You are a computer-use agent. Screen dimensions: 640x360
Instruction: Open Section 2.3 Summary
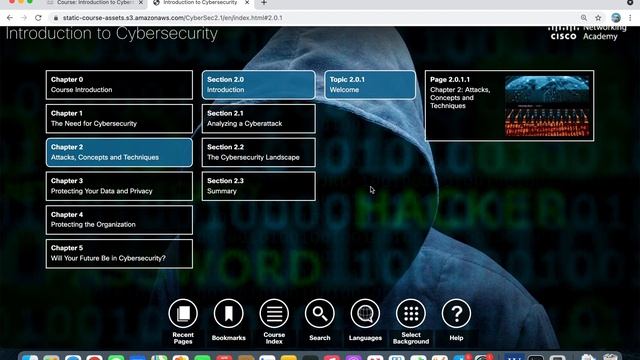point(259,186)
